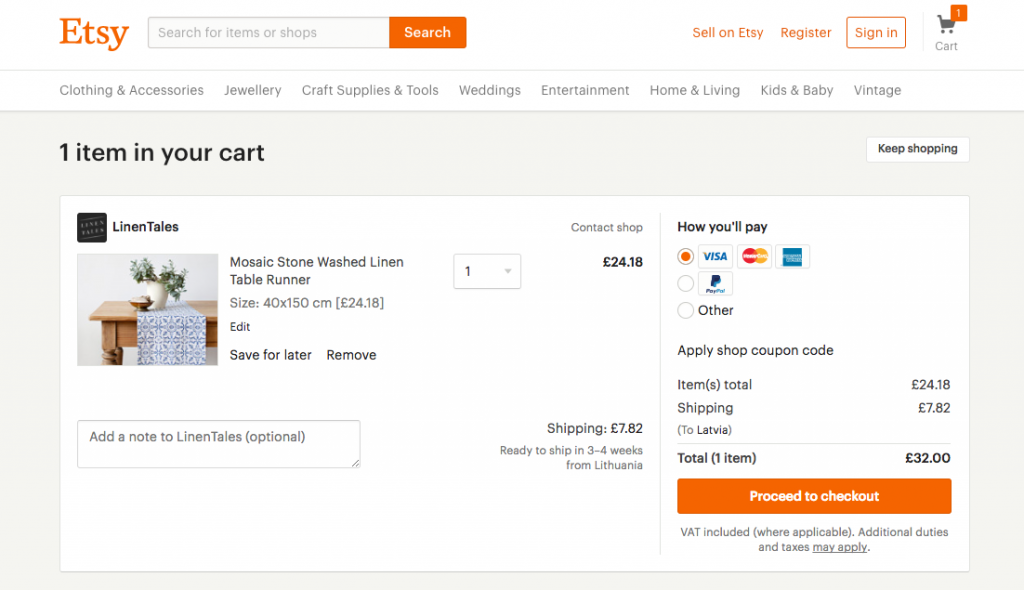Open the Jewellery category
This screenshot has width=1024, height=590.
click(x=253, y=90)
